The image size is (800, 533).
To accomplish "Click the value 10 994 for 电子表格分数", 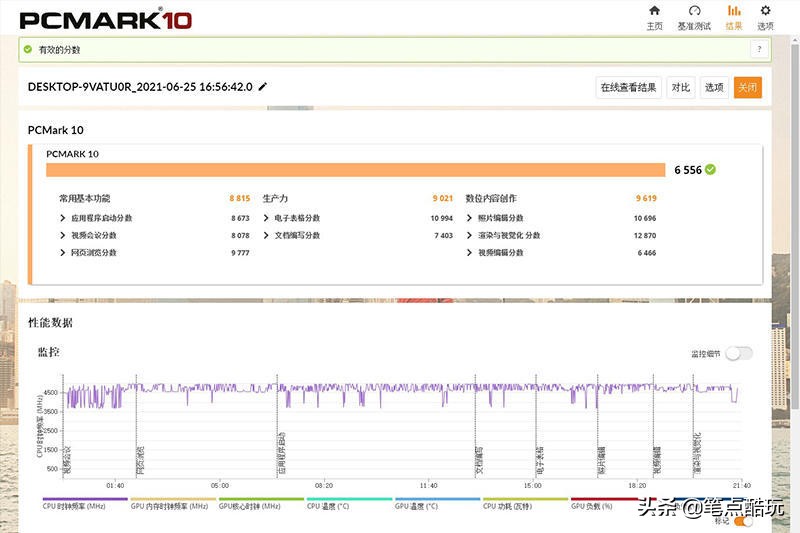I will 441,218.
